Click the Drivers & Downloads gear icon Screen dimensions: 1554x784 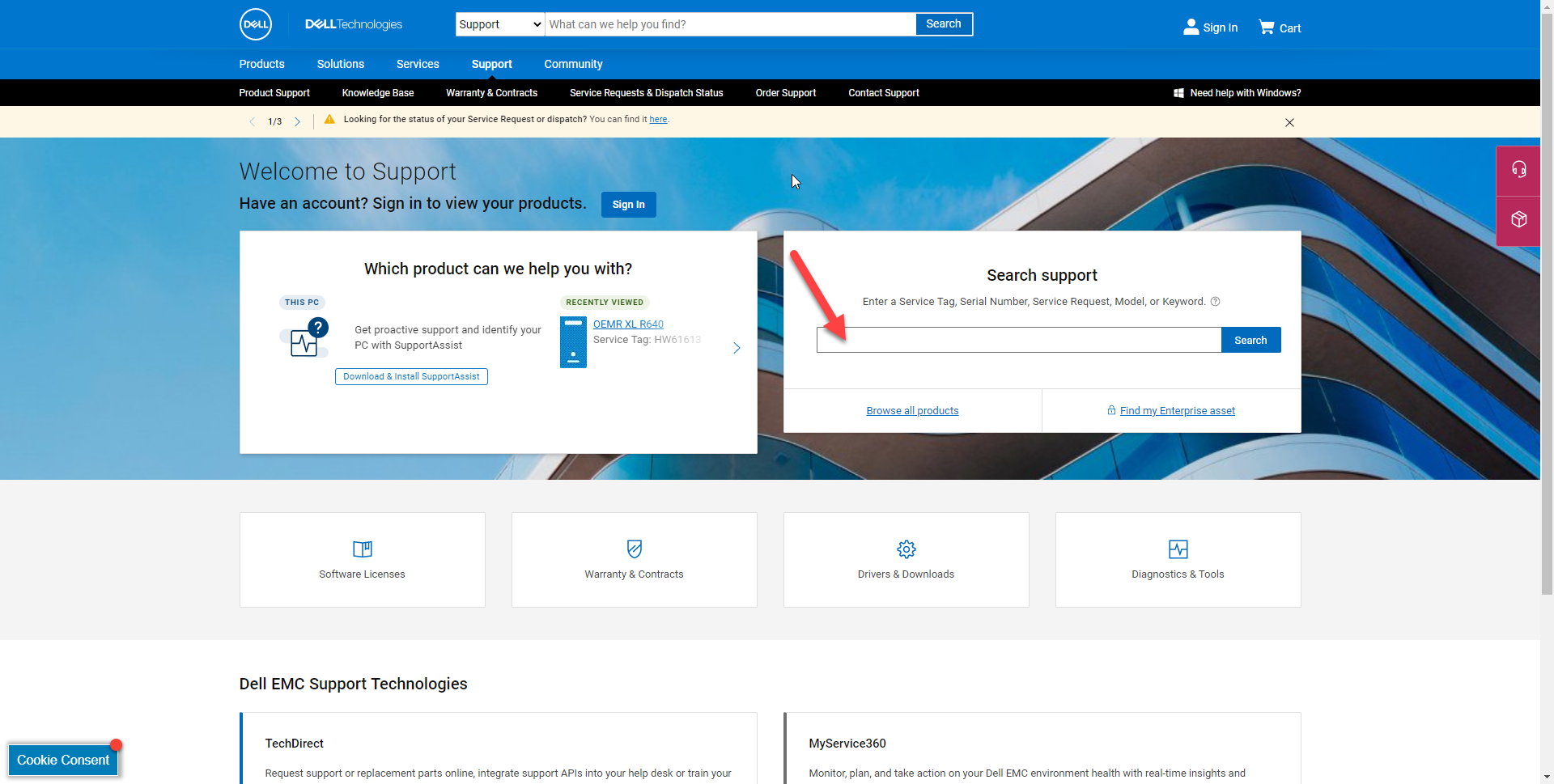906,549
